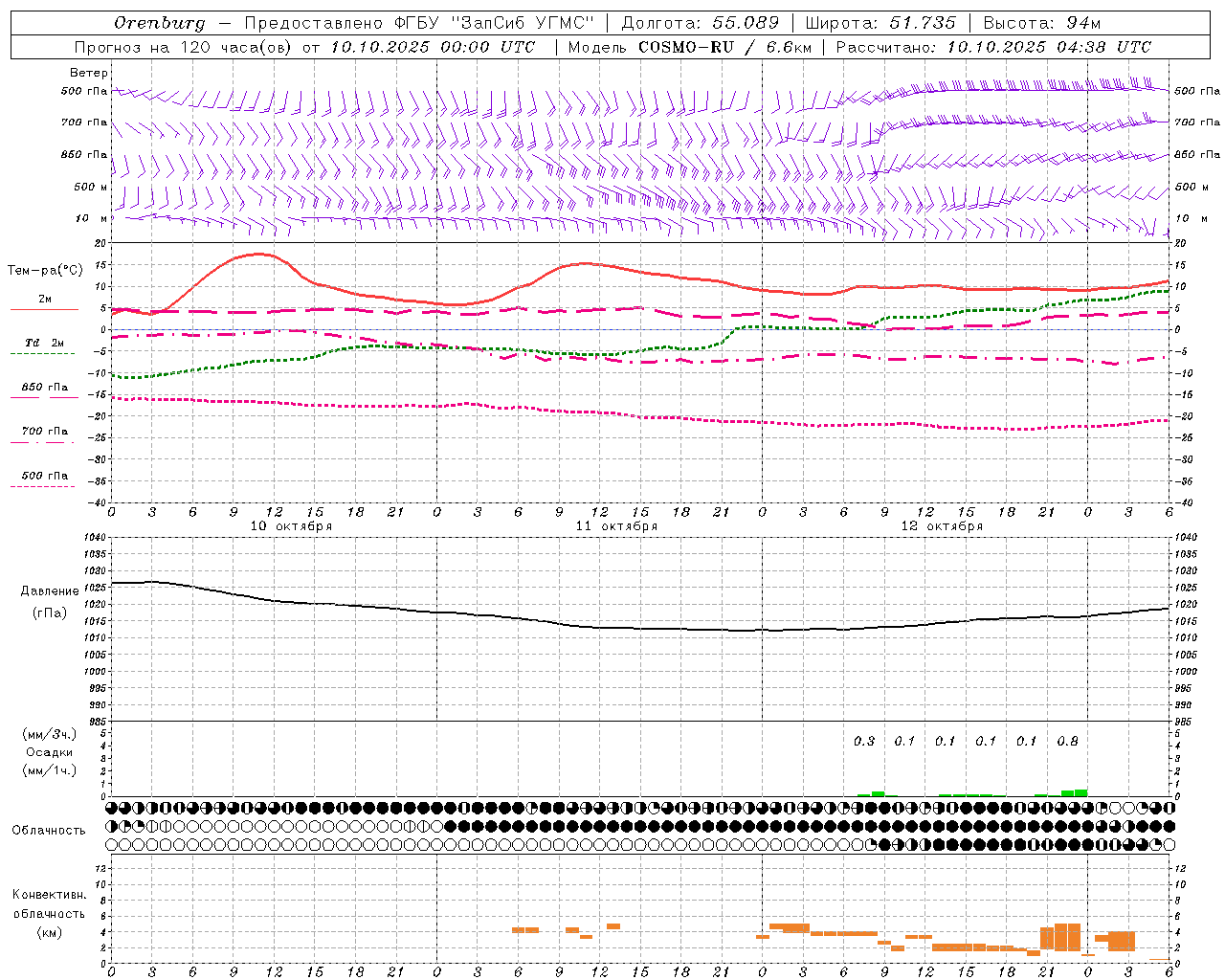Select the 11 октября date label
This screenshot has height=980, width=1225.
click(x=616, y=526)
